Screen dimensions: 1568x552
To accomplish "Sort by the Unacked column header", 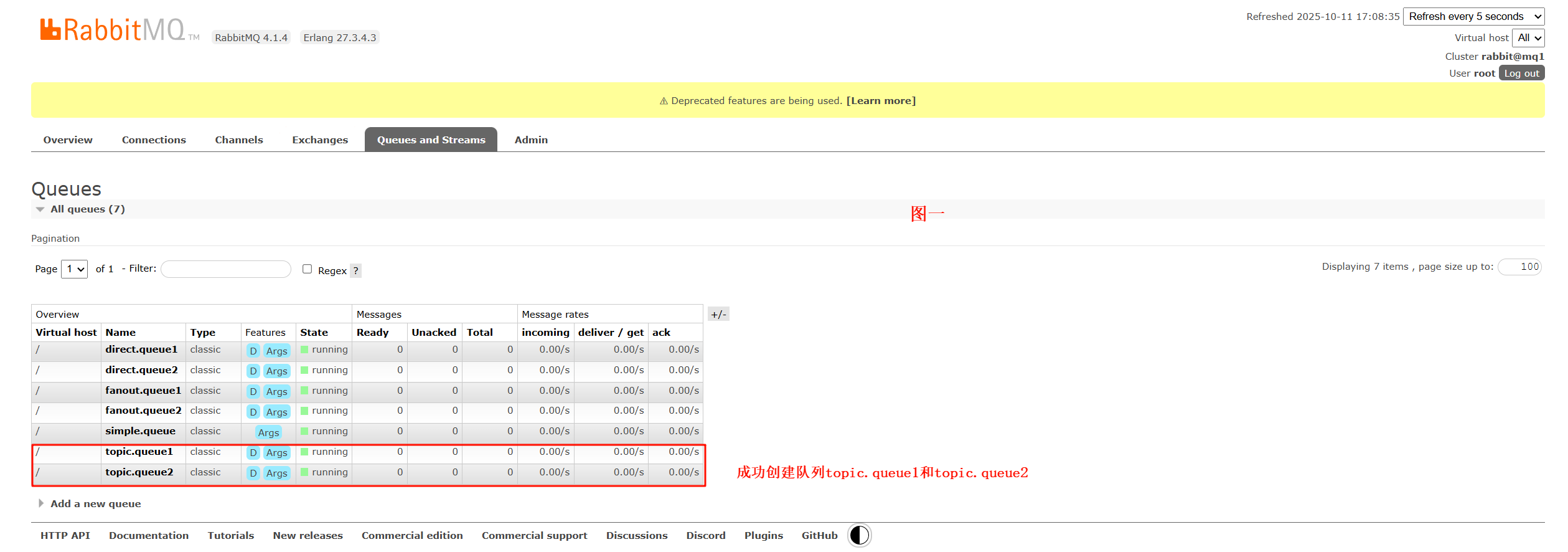I will click(x=434, y=332).
